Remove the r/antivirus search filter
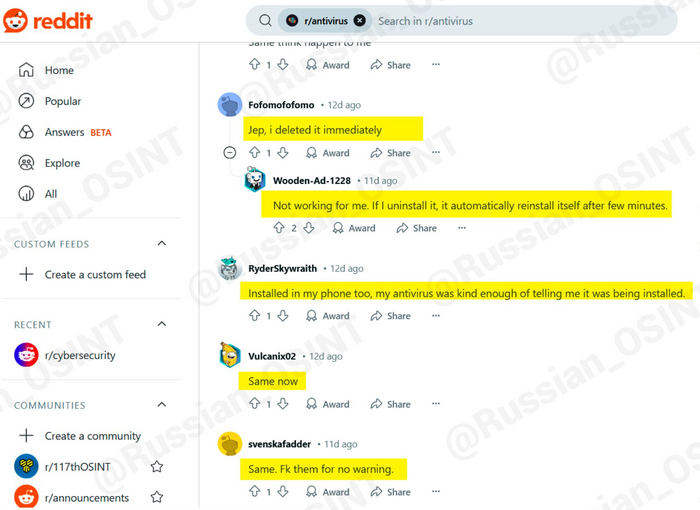Image resolution: width=700 pixels, height=510 pixels. coord(359,21)
